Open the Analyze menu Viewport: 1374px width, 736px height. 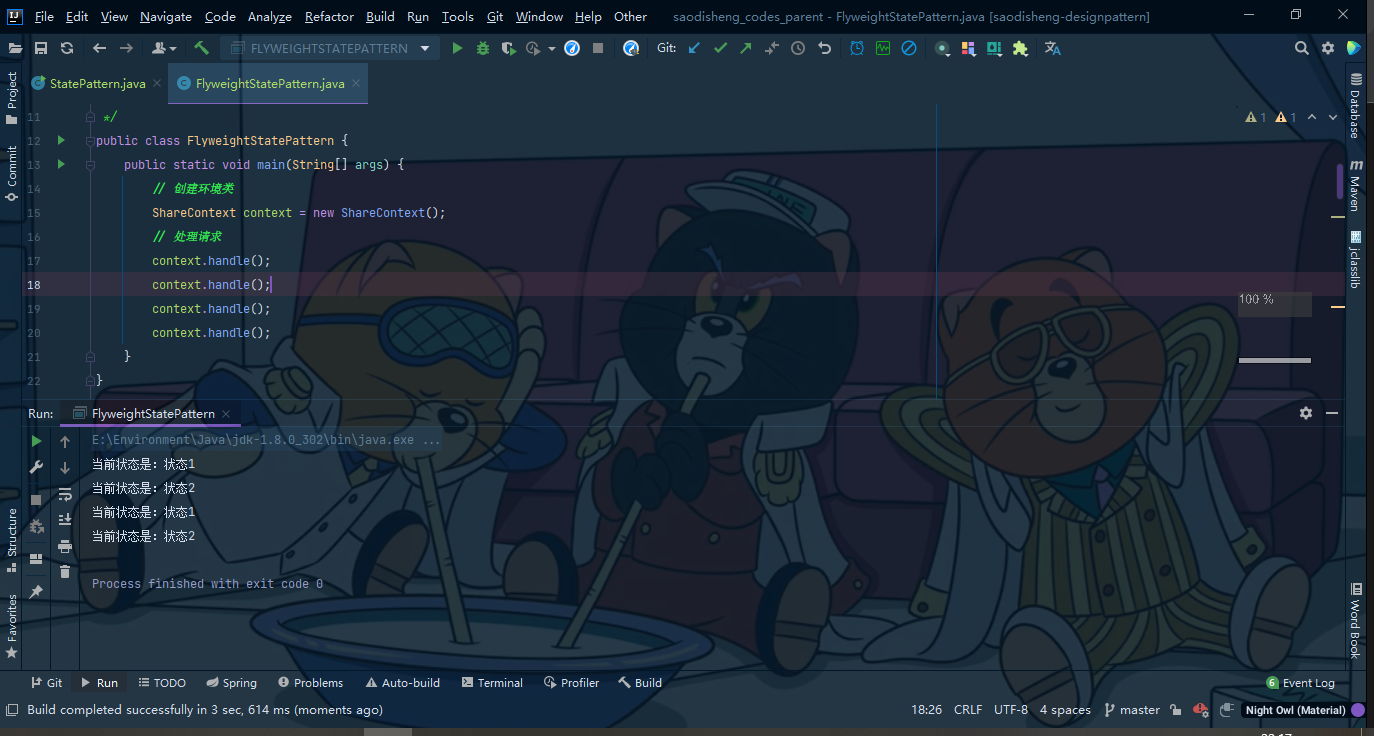pyautogui.click(x=270, y=16)
